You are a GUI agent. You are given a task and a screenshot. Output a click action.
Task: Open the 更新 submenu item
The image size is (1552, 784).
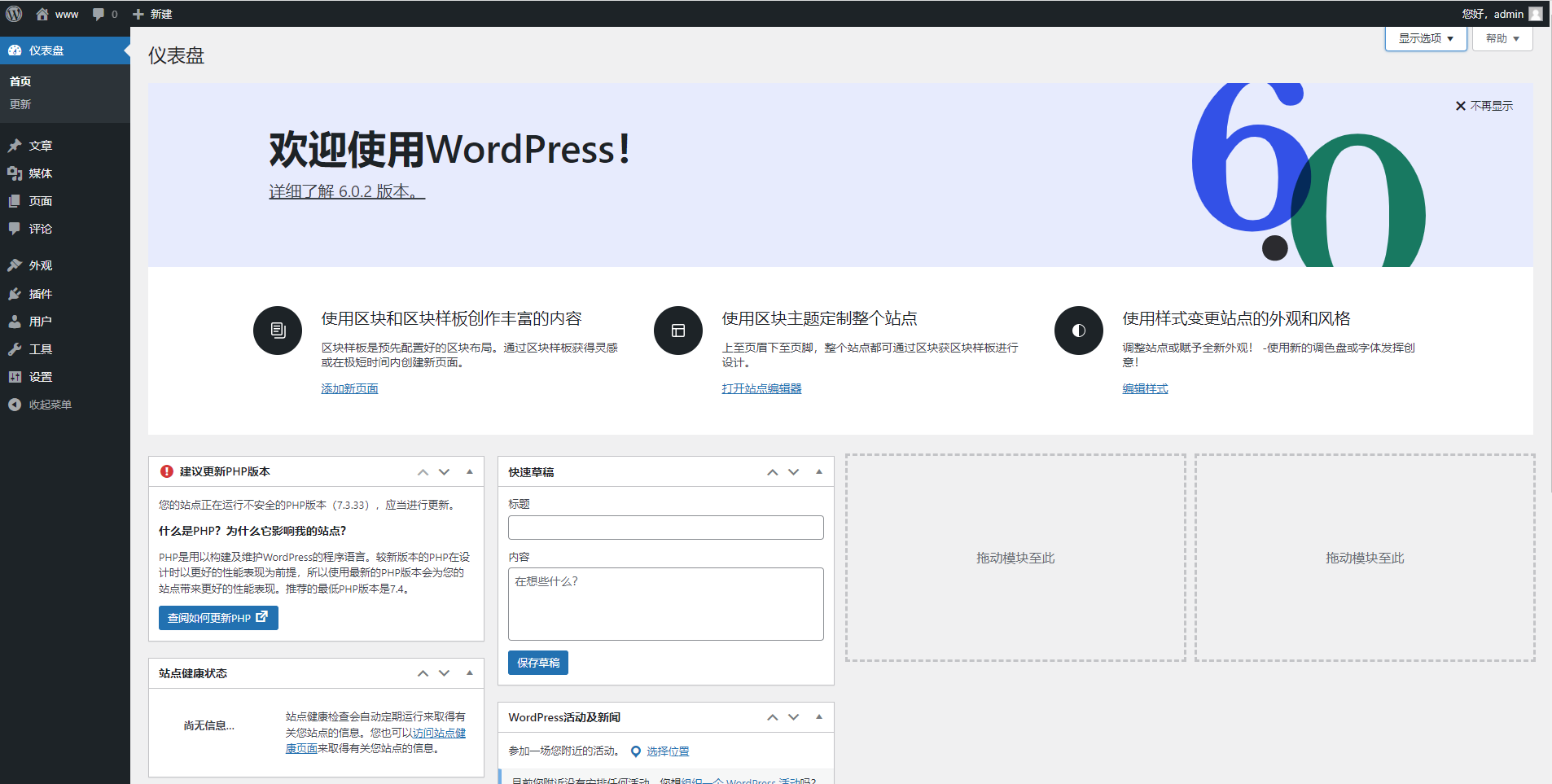(x=20, y=104)
